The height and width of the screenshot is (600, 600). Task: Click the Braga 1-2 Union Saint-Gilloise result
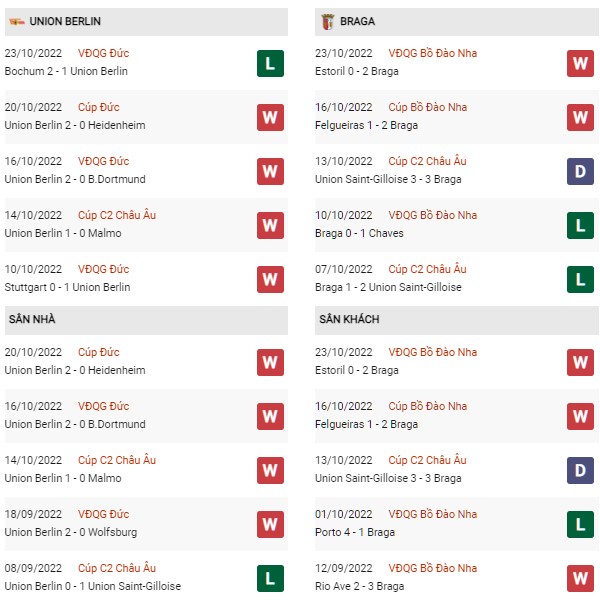[x=388, y=287]
